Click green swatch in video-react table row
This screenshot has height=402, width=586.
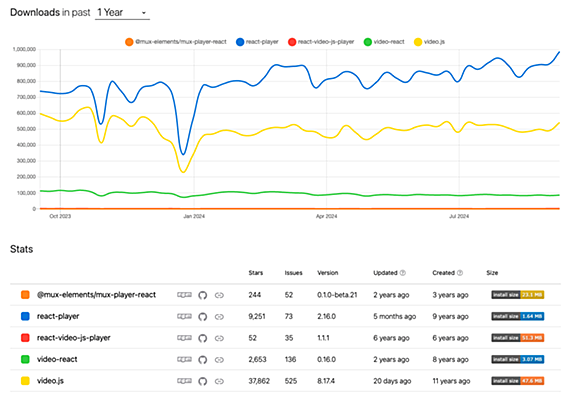click(x=25, y=359)
